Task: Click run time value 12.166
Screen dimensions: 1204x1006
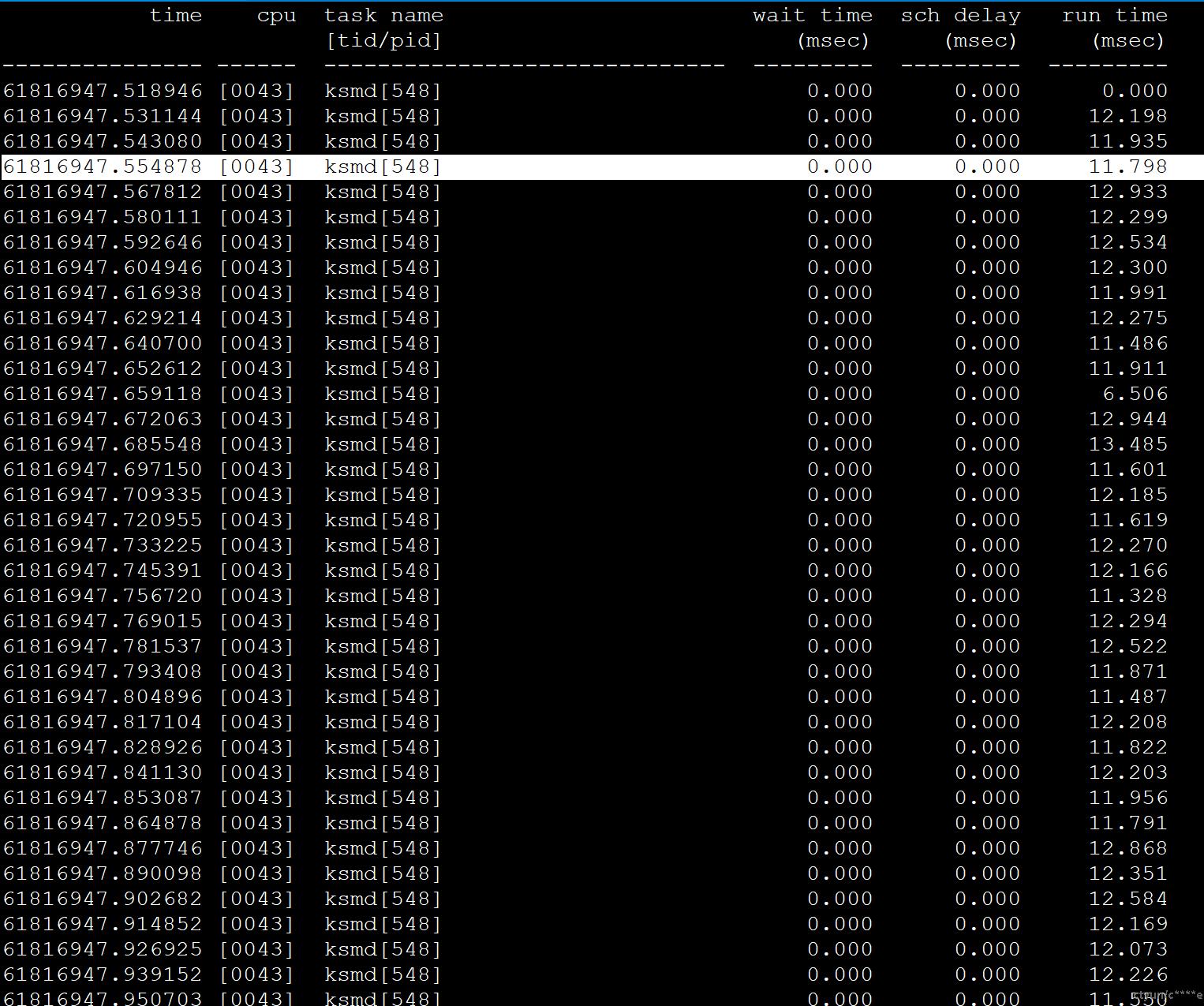Action: pyautogui.click(x=1128, y=570)
